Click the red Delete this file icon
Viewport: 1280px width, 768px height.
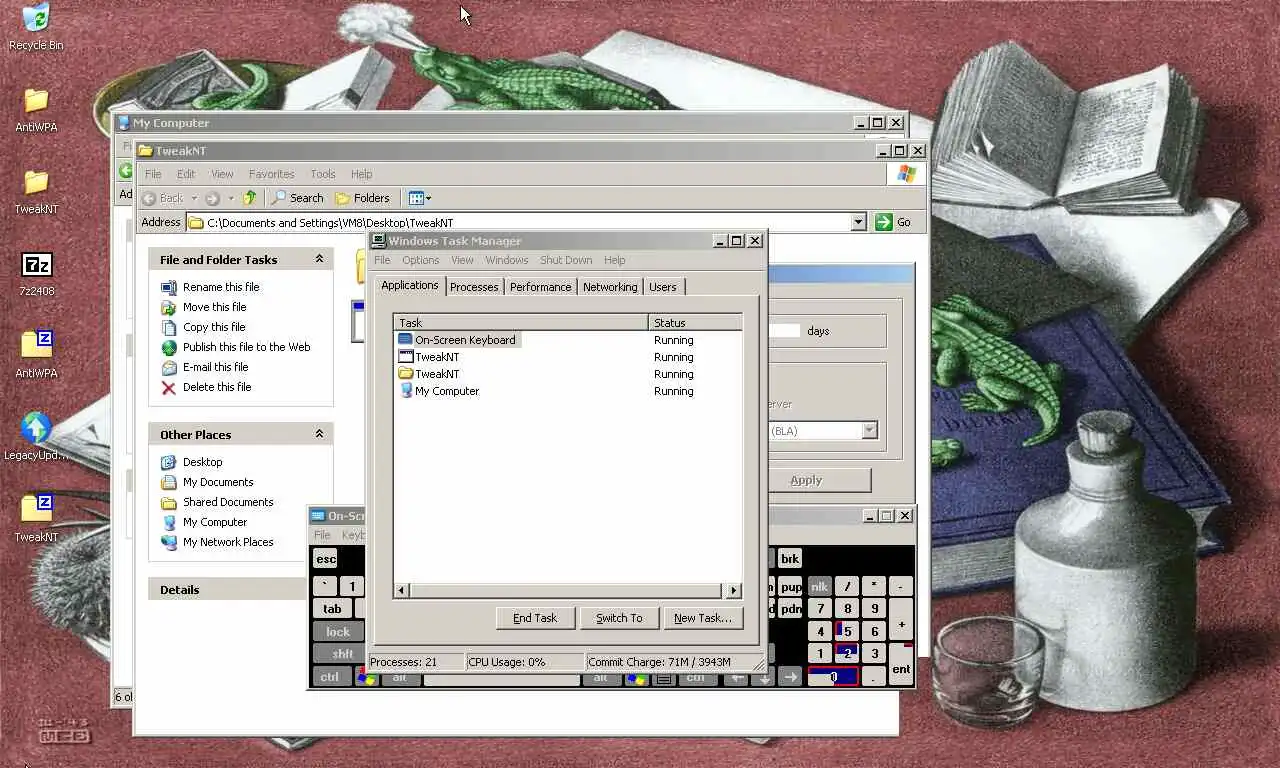pos(168,387)
